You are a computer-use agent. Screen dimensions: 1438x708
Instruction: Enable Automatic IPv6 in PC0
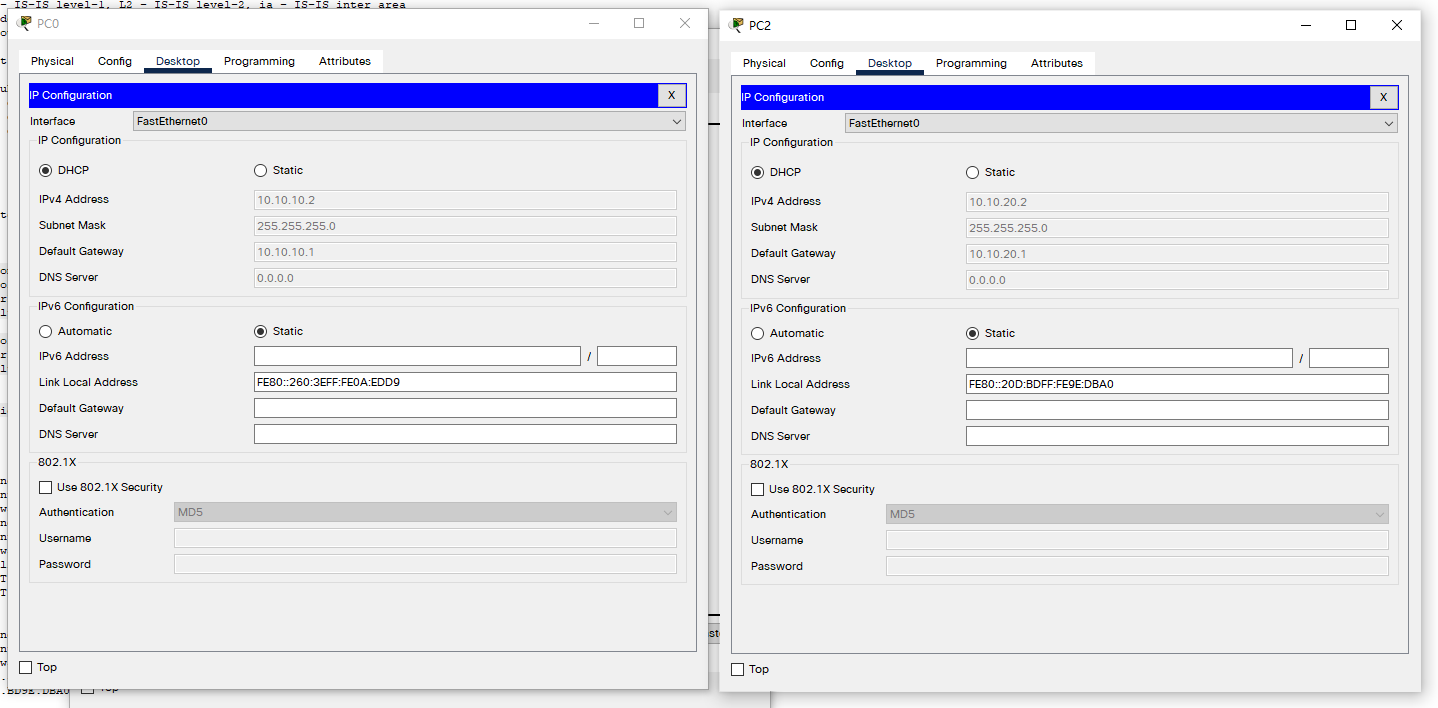click(x=46, y=331)
